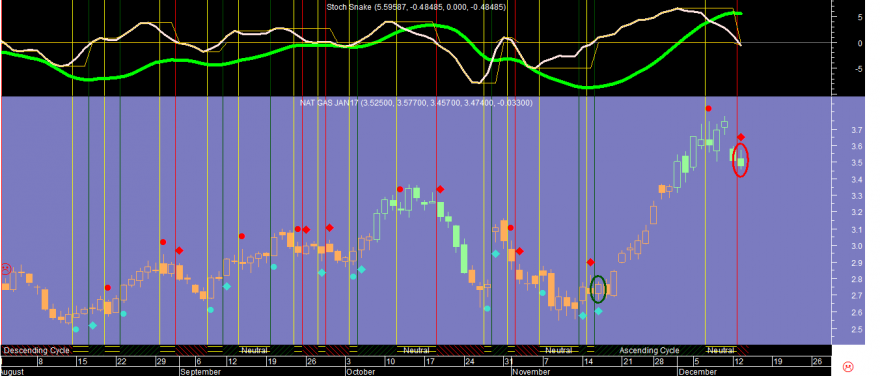The width and height of the screenshot is (880, 376).
Task: Select the cyan dot beneath the September 8 candle
Action: [x=210, y=310]
